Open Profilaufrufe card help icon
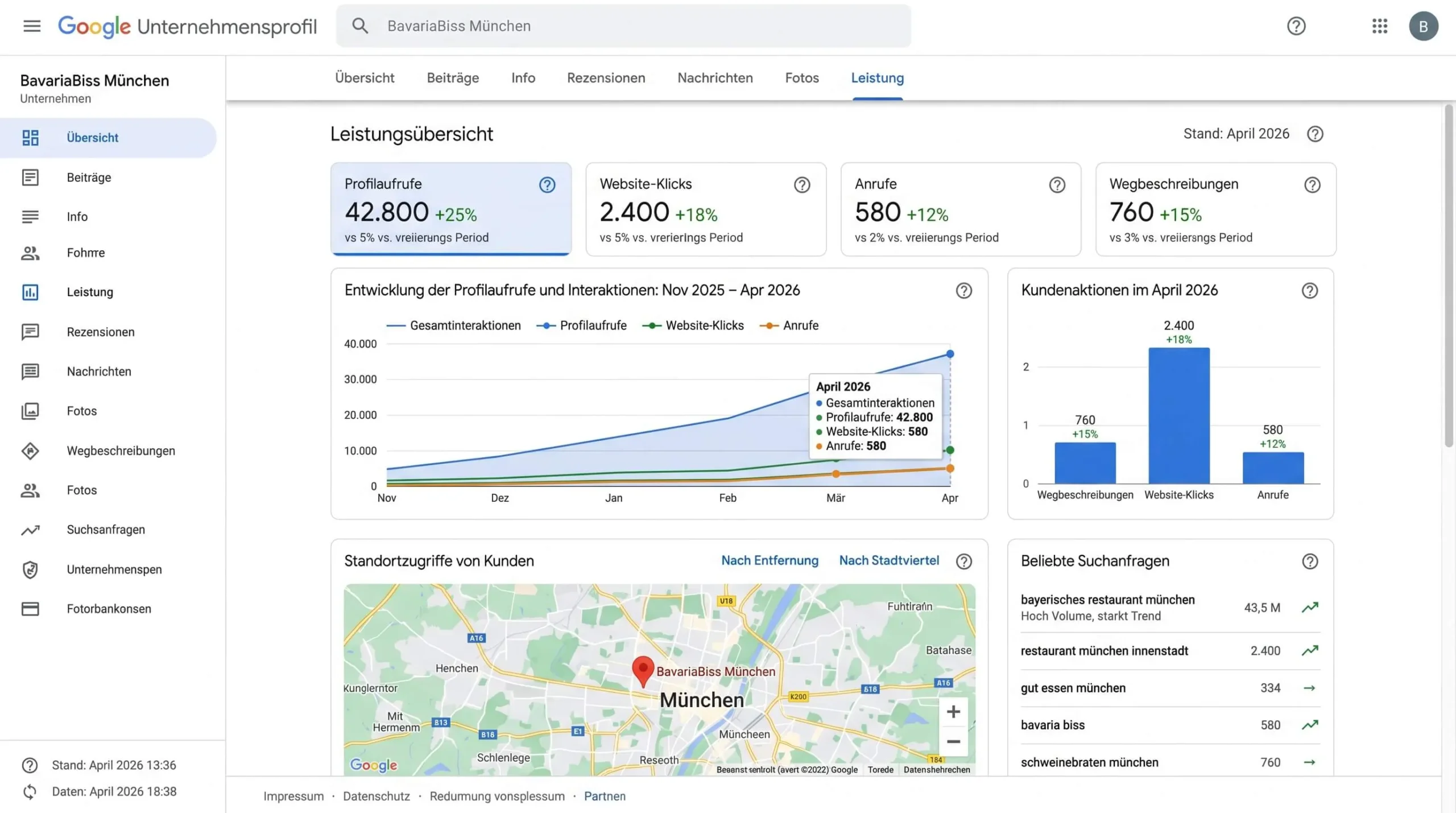This screenshot has width=1456, height=813. [547, 185]
